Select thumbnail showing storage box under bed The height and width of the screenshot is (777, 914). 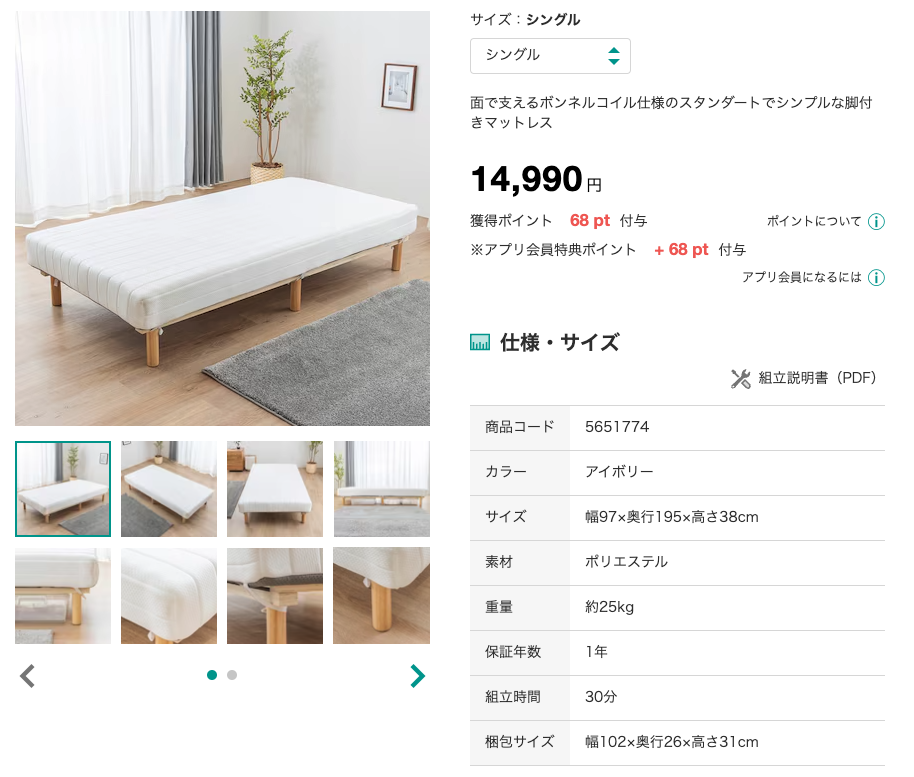point(63,596)
